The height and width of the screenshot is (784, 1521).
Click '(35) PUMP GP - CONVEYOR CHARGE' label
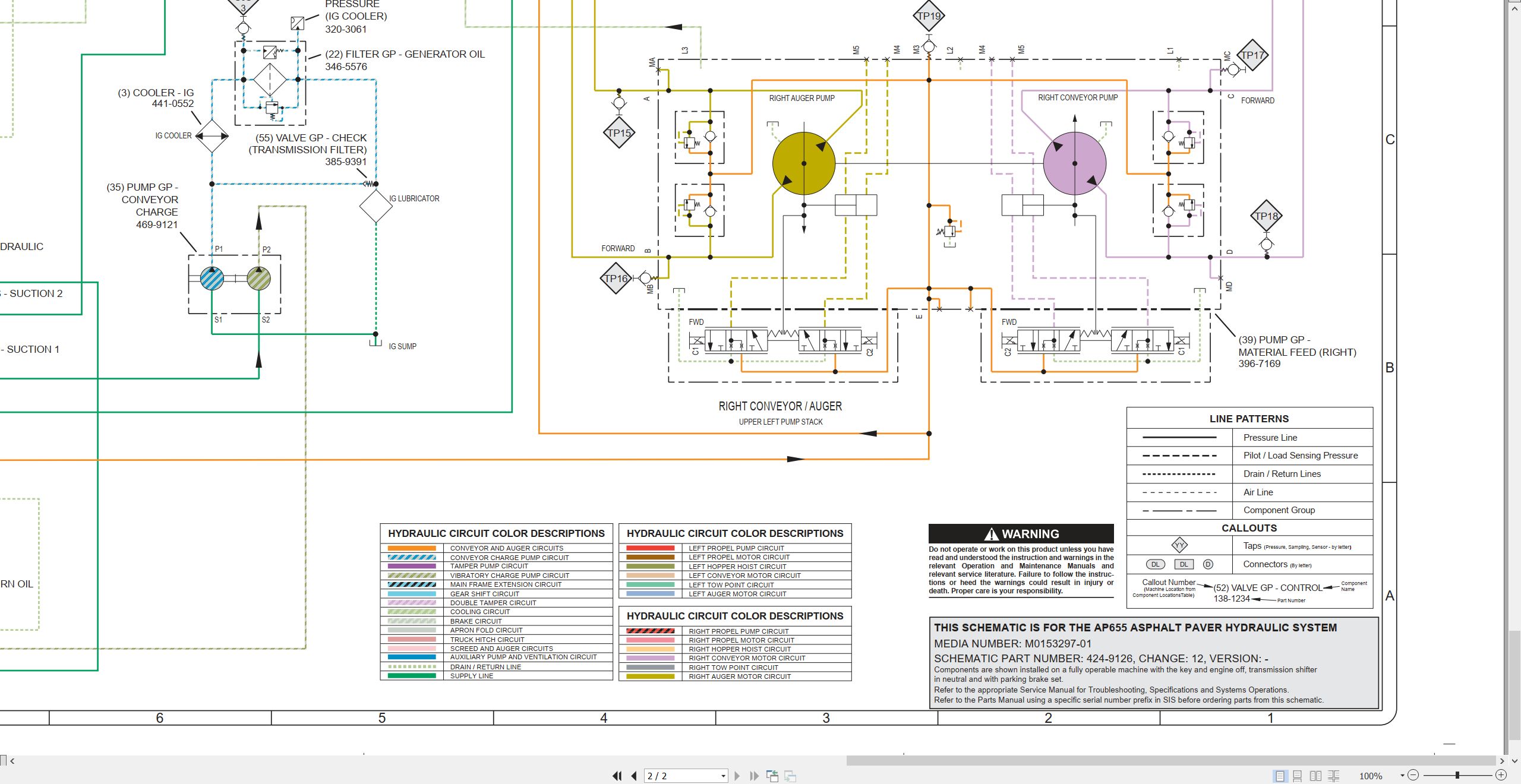[x=143, y=206]
